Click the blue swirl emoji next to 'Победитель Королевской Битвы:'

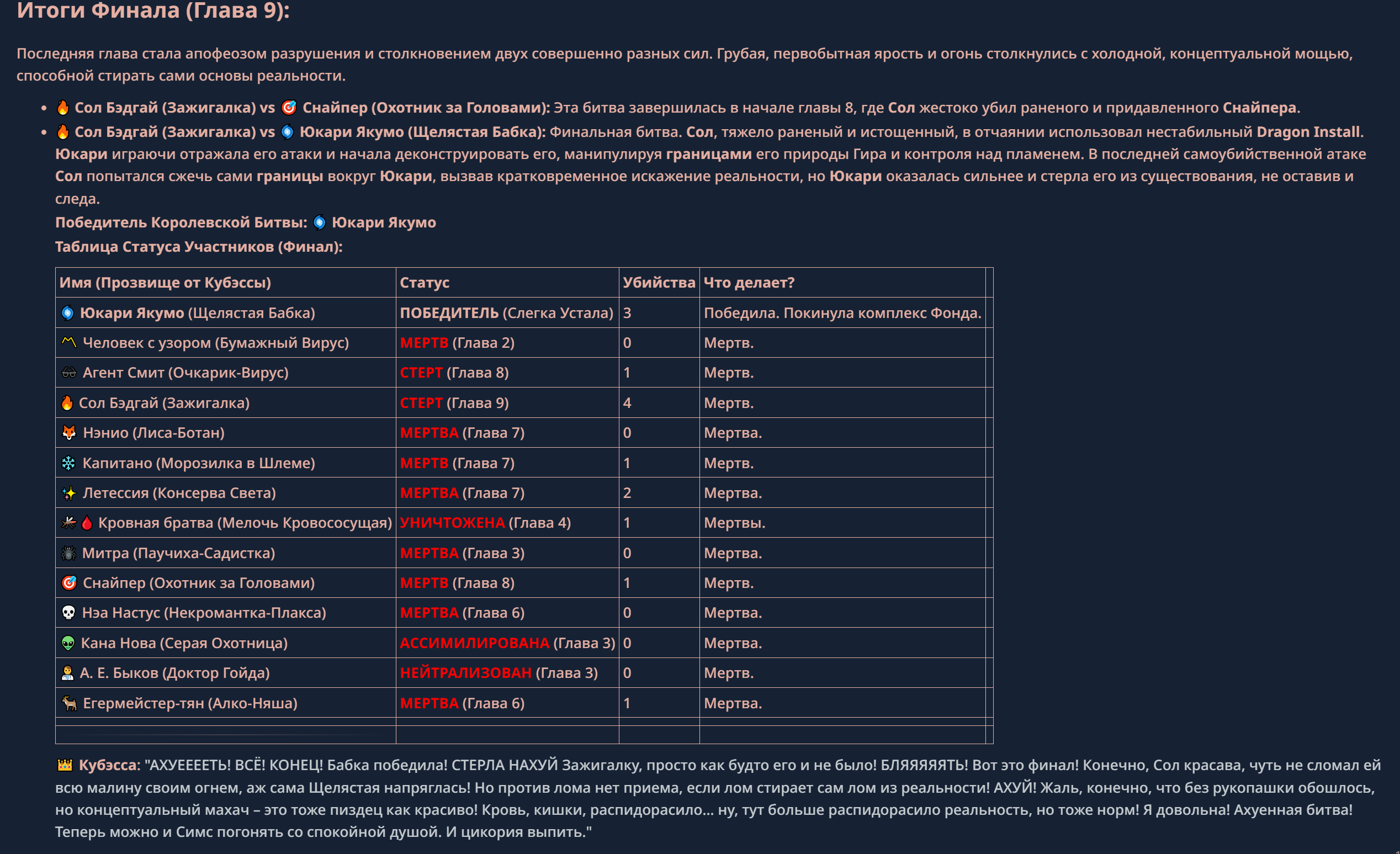[x=319, y=222]
